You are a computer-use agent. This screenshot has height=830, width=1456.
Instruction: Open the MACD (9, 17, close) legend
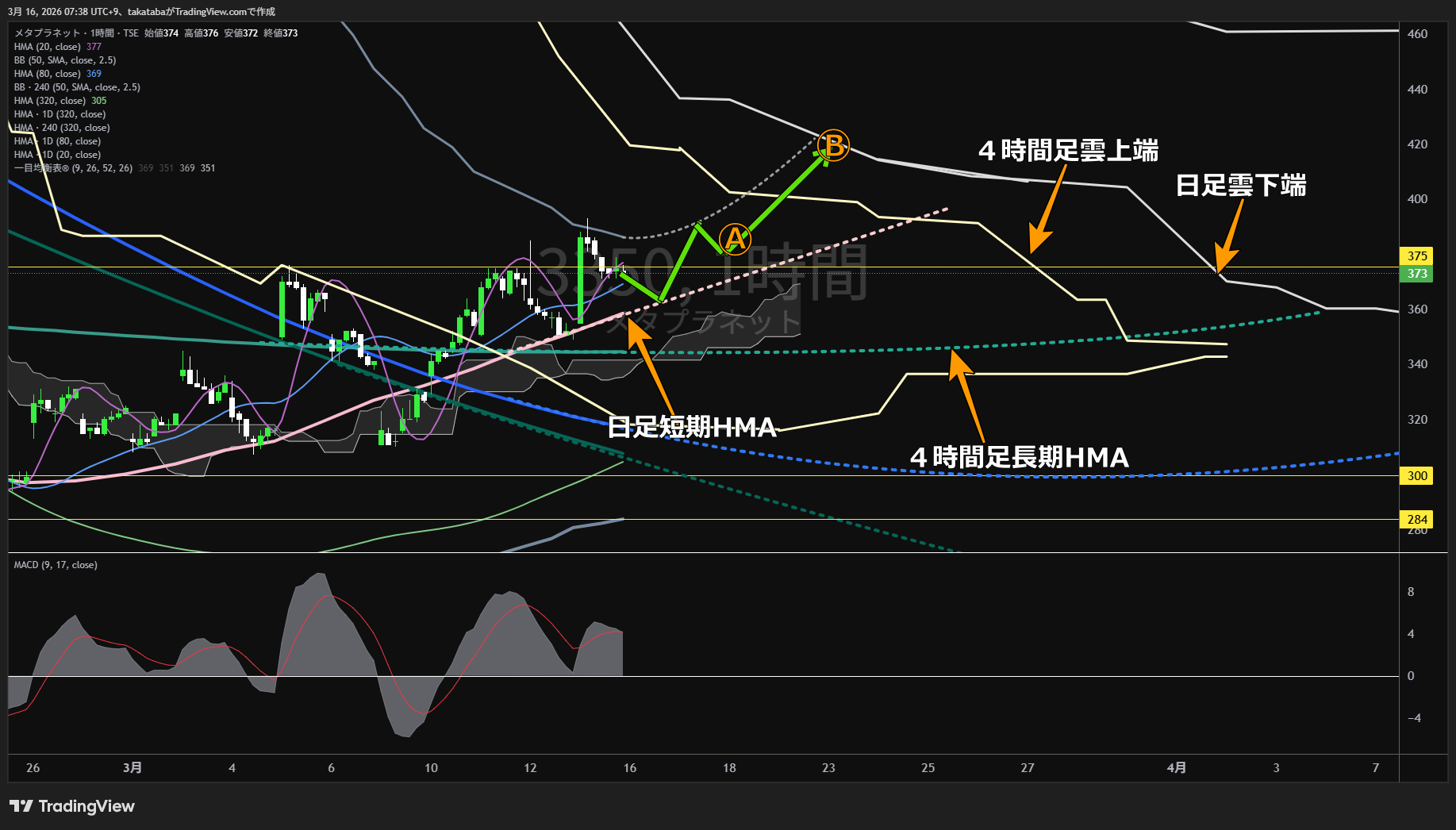[x=56, y=565]
